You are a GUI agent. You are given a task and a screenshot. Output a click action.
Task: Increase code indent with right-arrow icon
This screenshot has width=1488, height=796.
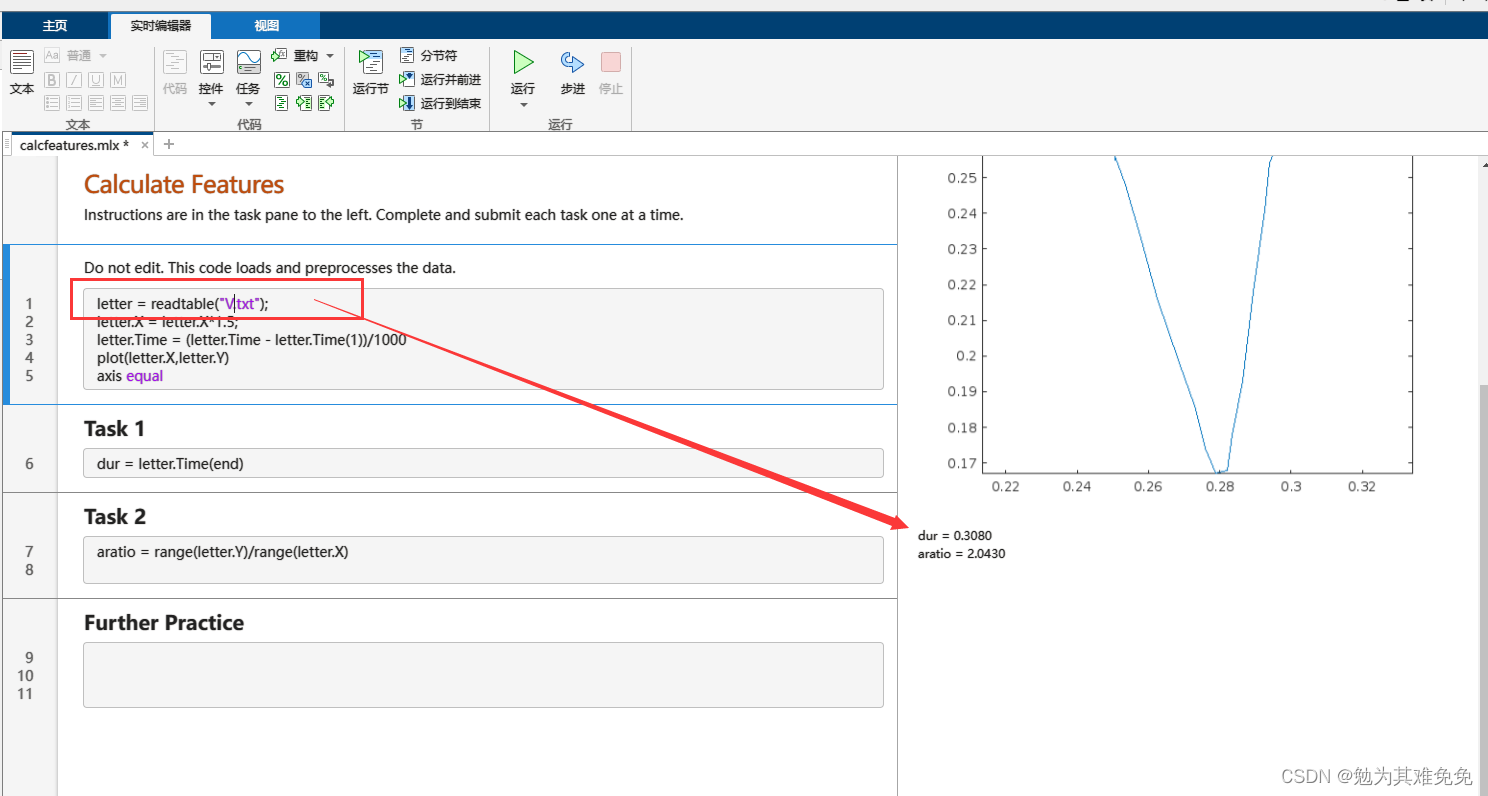click(x=304, y=102)
